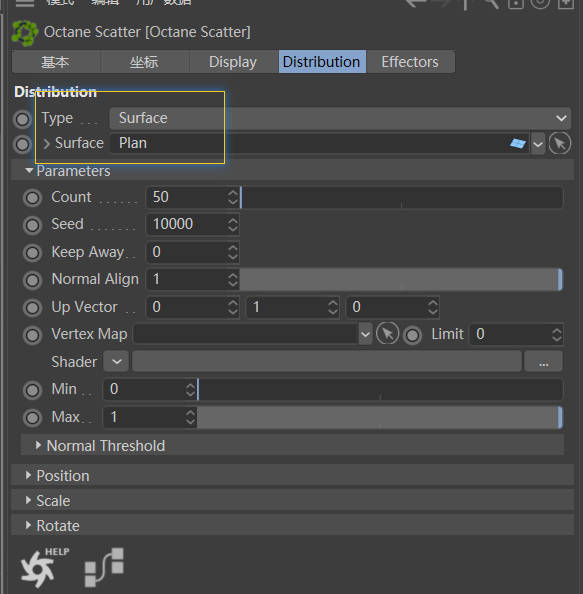
Task: Open the Vertex Map dropdown arrow
Action: coord(365,334)
